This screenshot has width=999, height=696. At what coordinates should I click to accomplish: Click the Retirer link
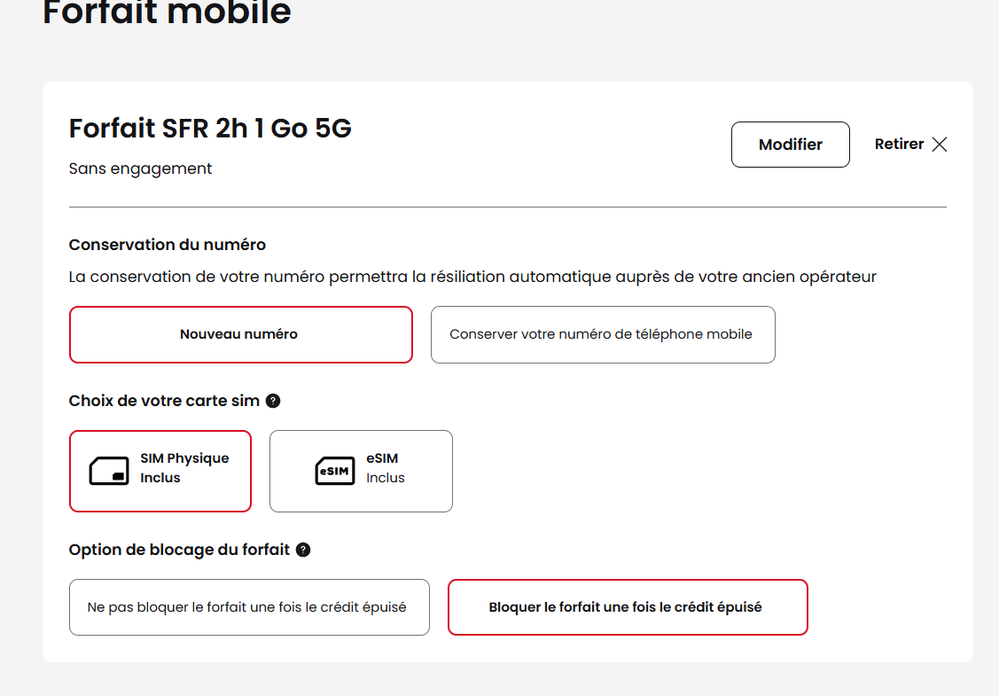[x=899, y=144]
